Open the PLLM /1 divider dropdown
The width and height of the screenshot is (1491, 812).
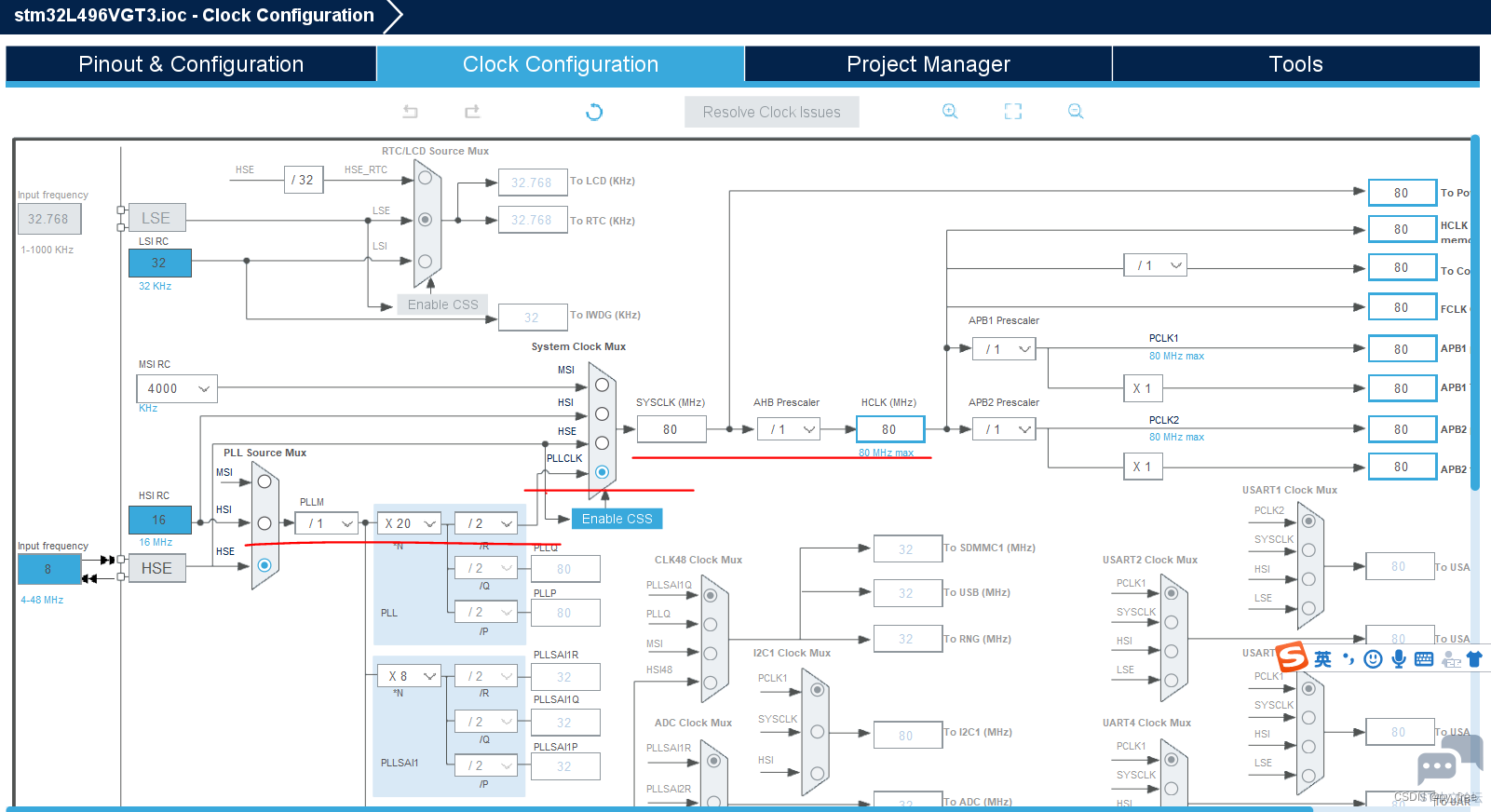pyautogui.click(x=328, y=523)
